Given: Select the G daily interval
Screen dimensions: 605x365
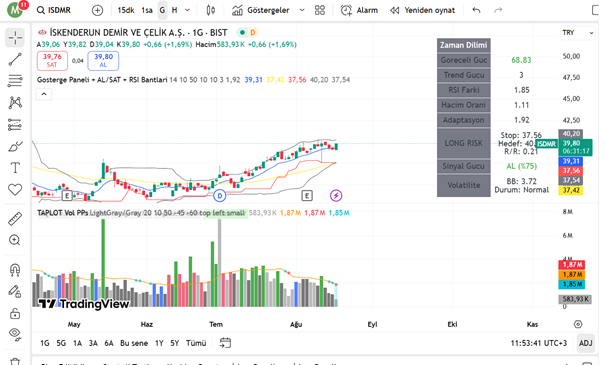Looking at the screenshot, I should tap(162, 10).
